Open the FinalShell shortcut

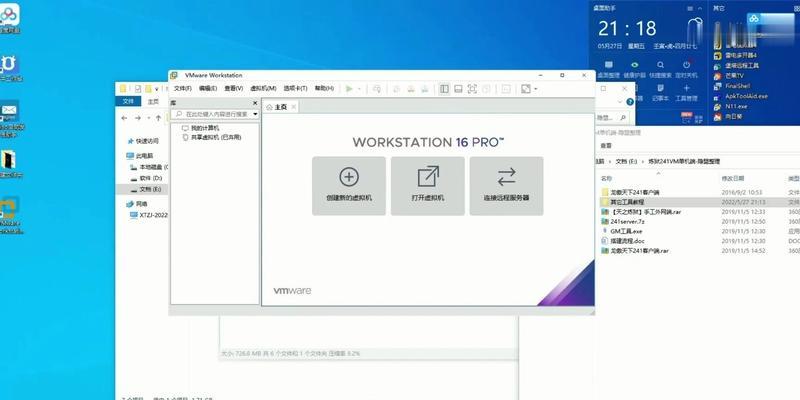pyautogui.click(x=732, y=86)
